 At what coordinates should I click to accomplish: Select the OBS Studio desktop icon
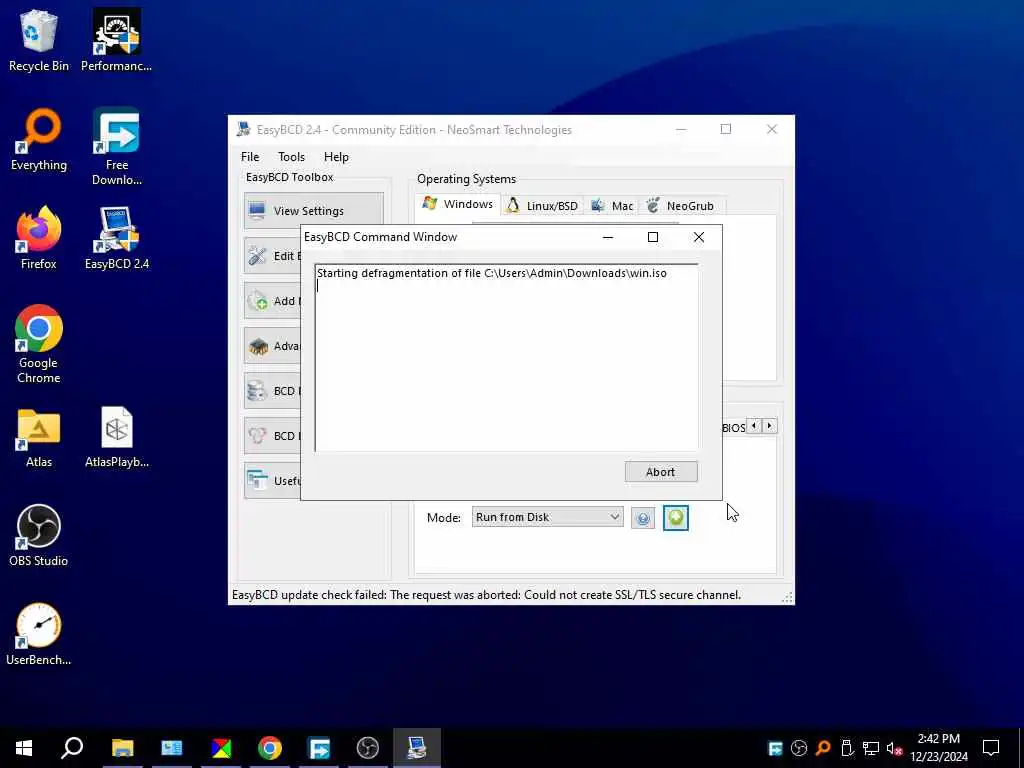(x=39, y=536)
